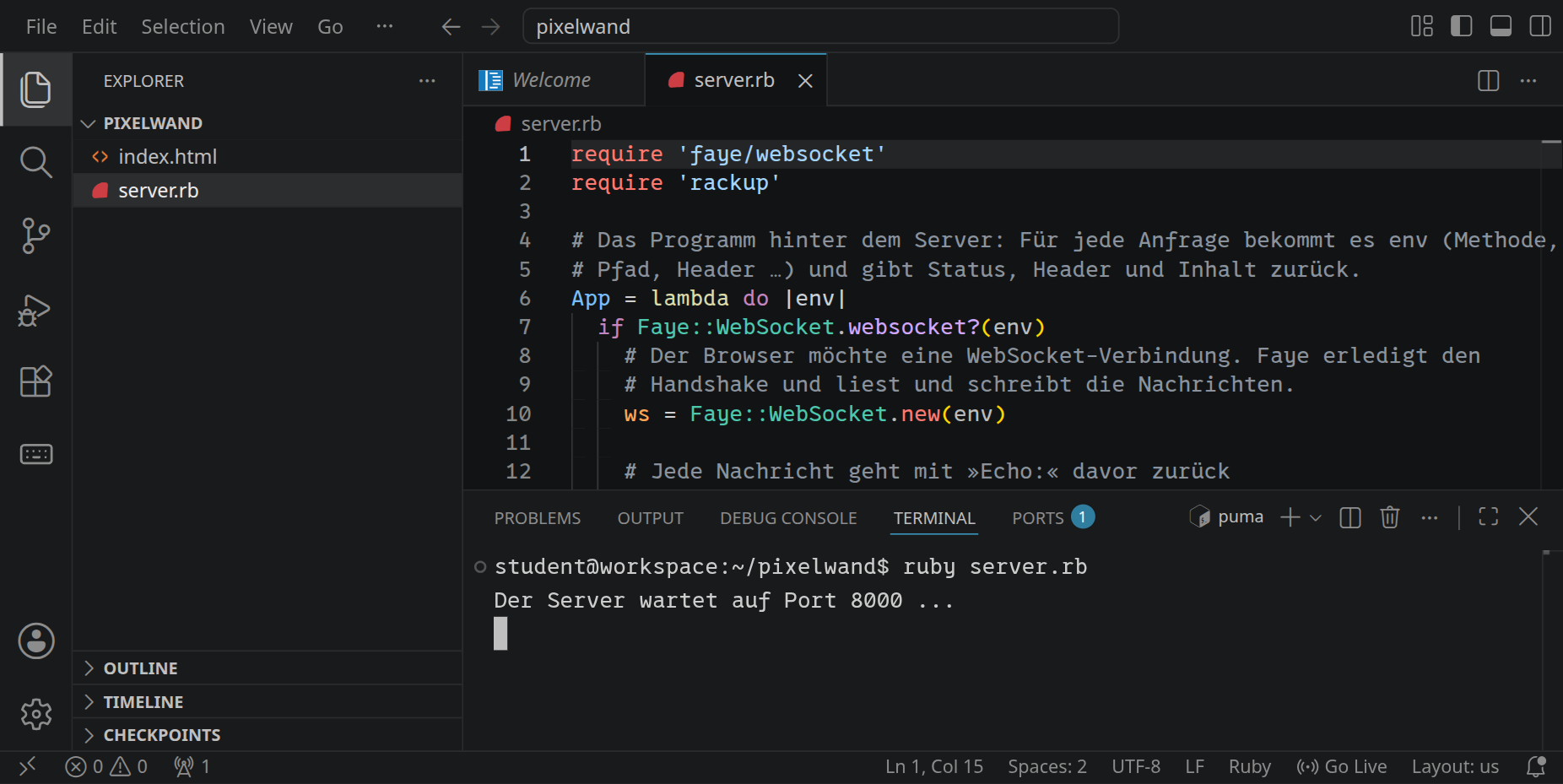Open terminal panel More Actions menu
Viewport: 1563px width, 784px height.
tap(1429, 517)
